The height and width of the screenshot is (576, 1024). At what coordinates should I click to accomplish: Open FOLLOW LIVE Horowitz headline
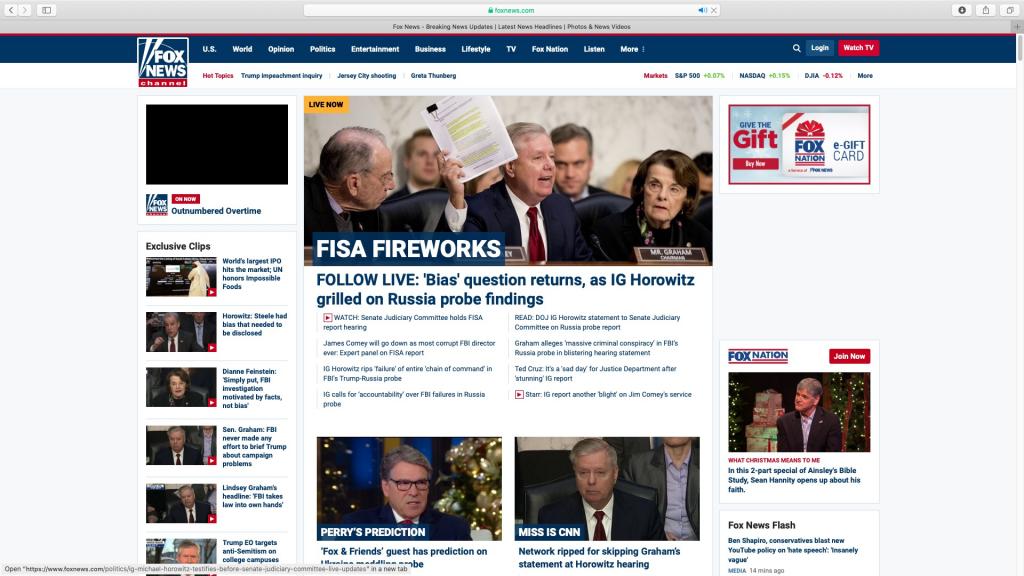[505, 289]
